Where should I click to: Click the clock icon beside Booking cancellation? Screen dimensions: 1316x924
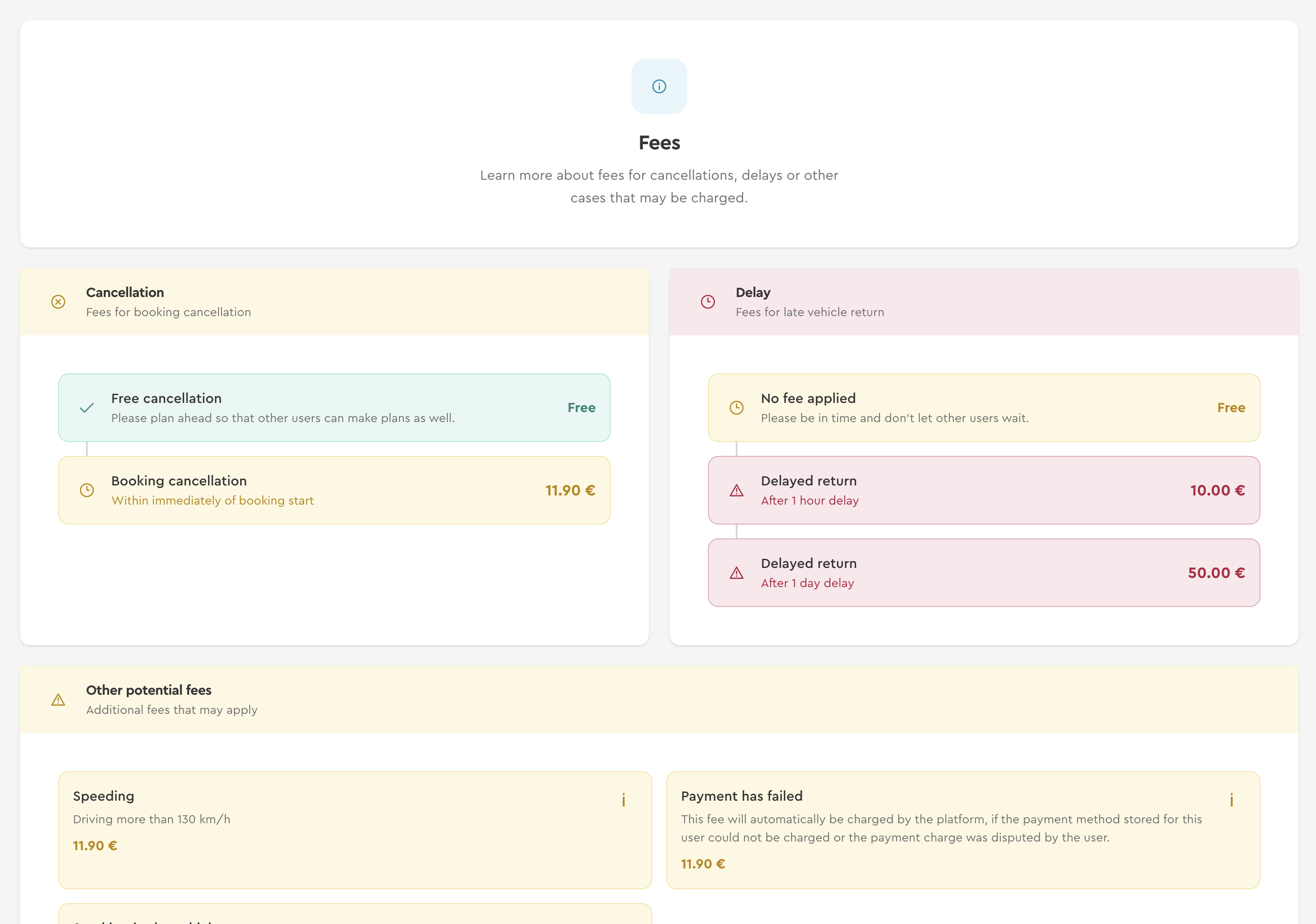tap(86, 490)
